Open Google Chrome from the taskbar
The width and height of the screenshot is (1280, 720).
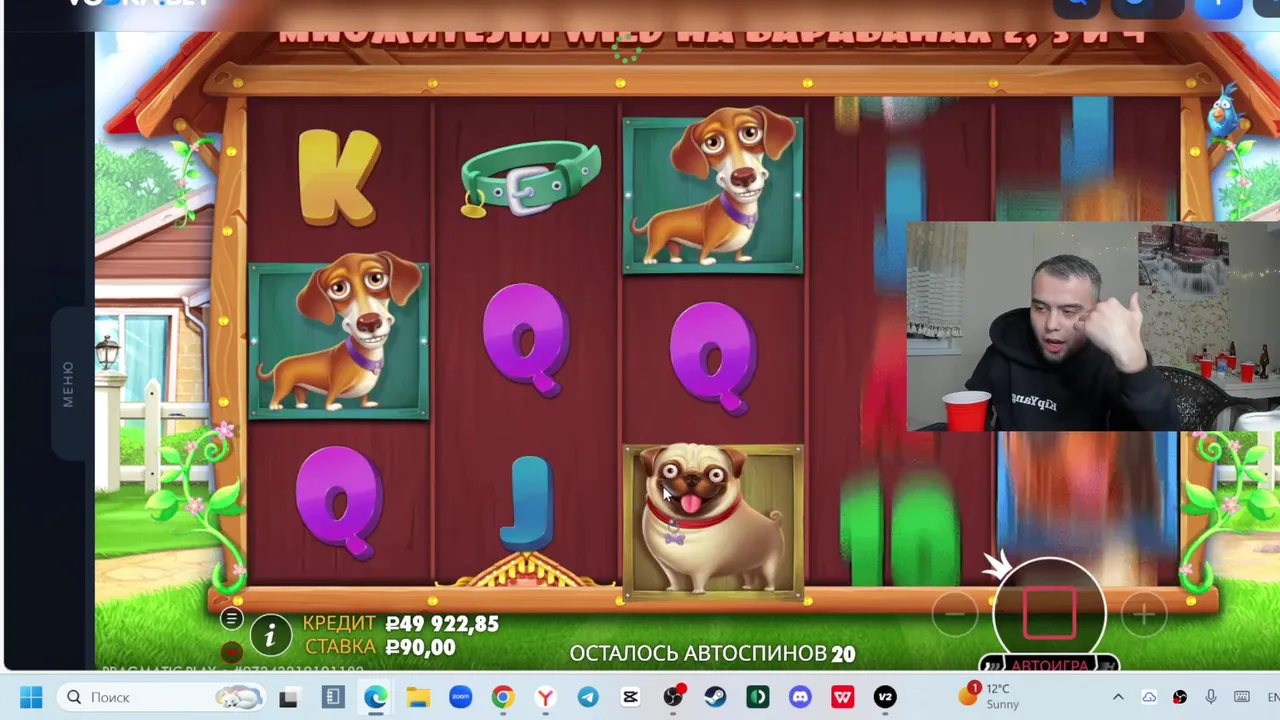(503, 697)
